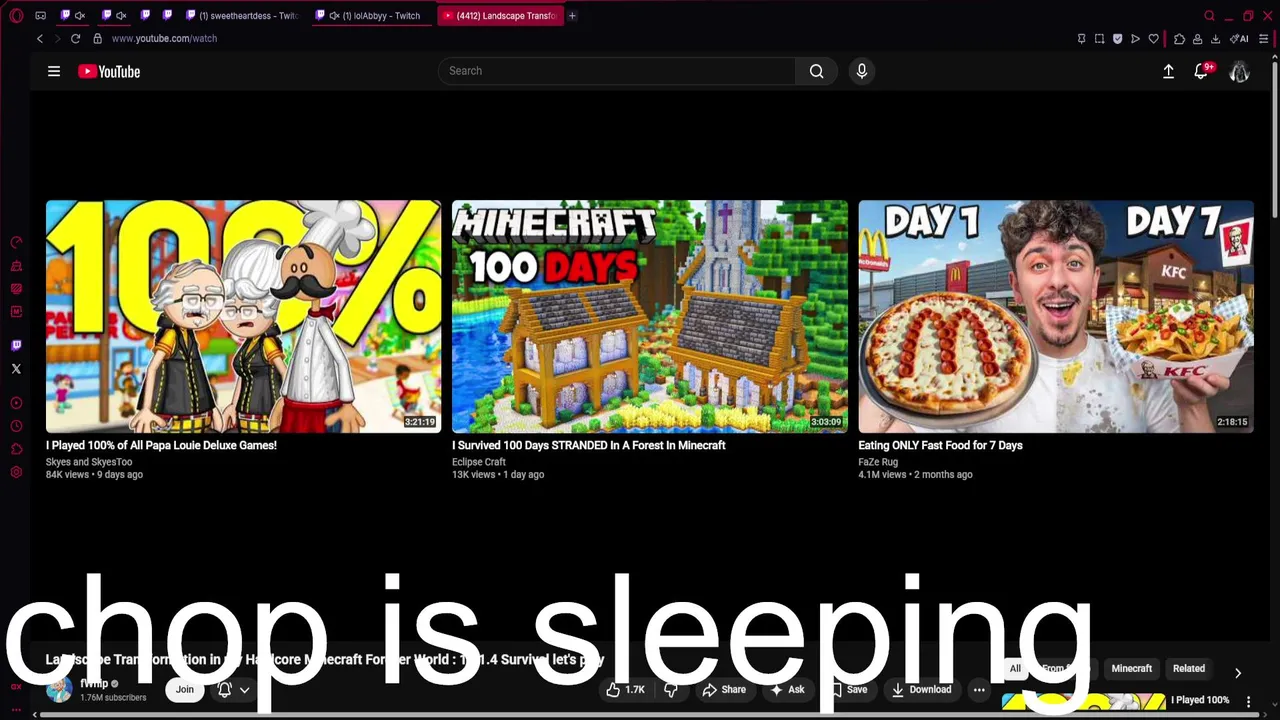1280x720 pixels.
Task: View site info via address bar padlock
Action: click(97, 38)
